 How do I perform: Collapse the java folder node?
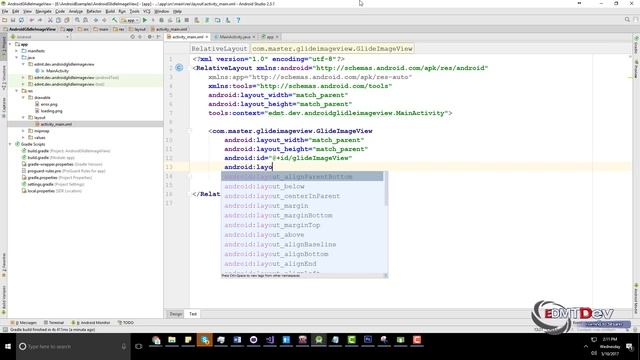click(17, 58)
